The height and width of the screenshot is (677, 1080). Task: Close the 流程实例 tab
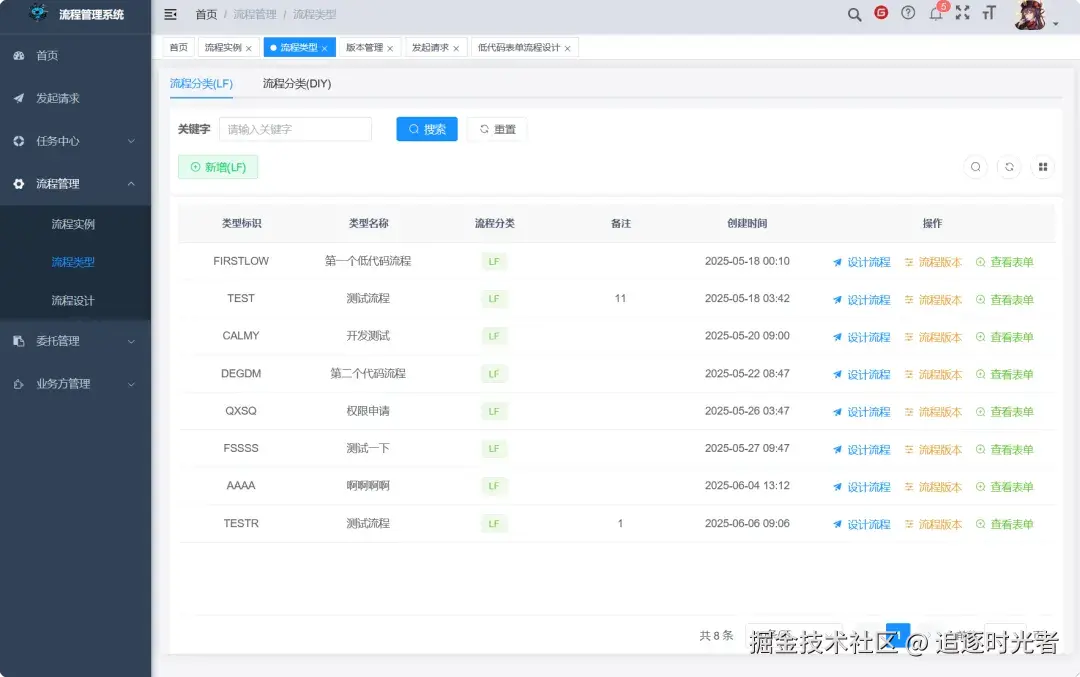point(249,48)
